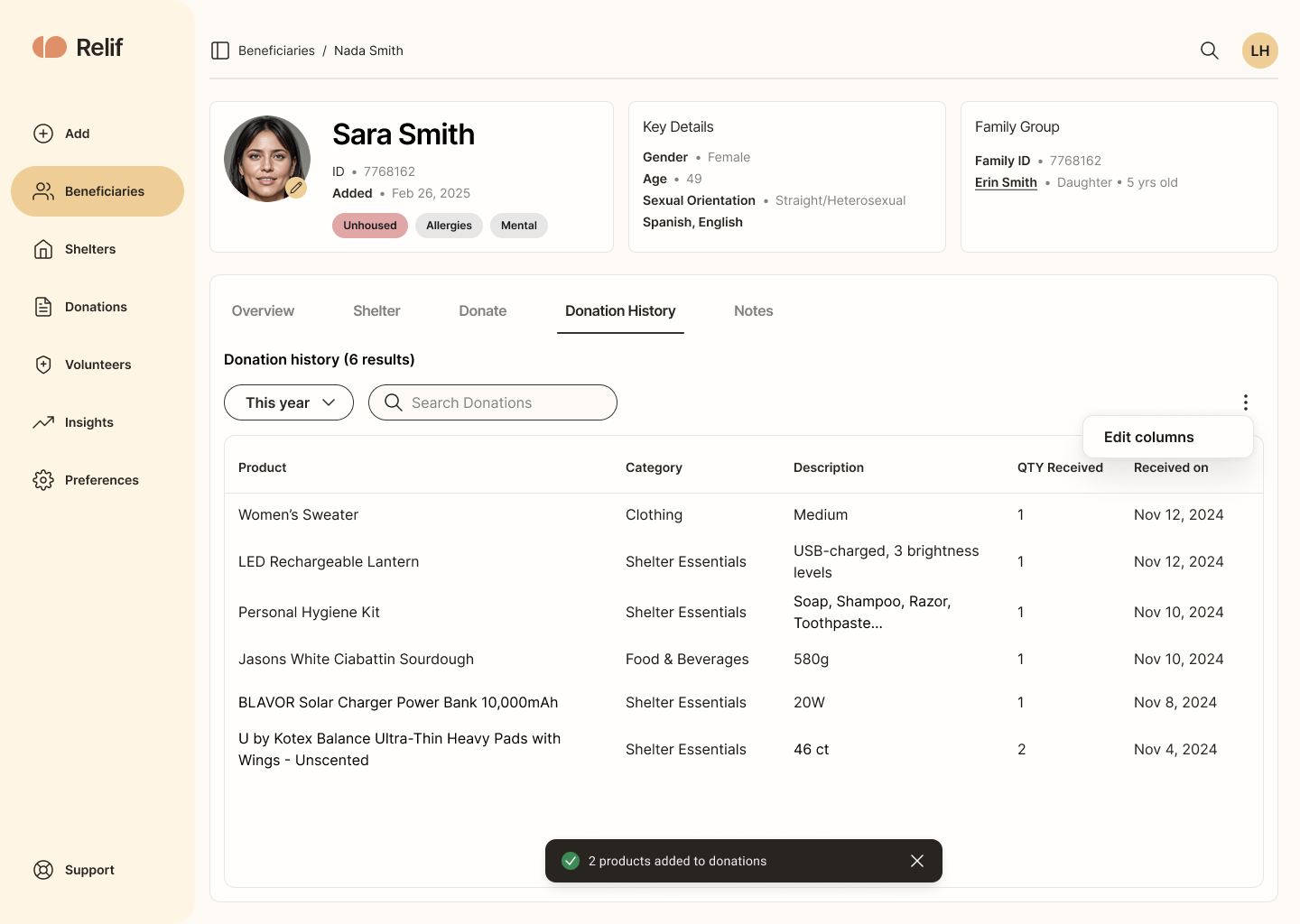
Task: Expand the This year dropdown
Action: pyautogui.click(x=289, y=402)
